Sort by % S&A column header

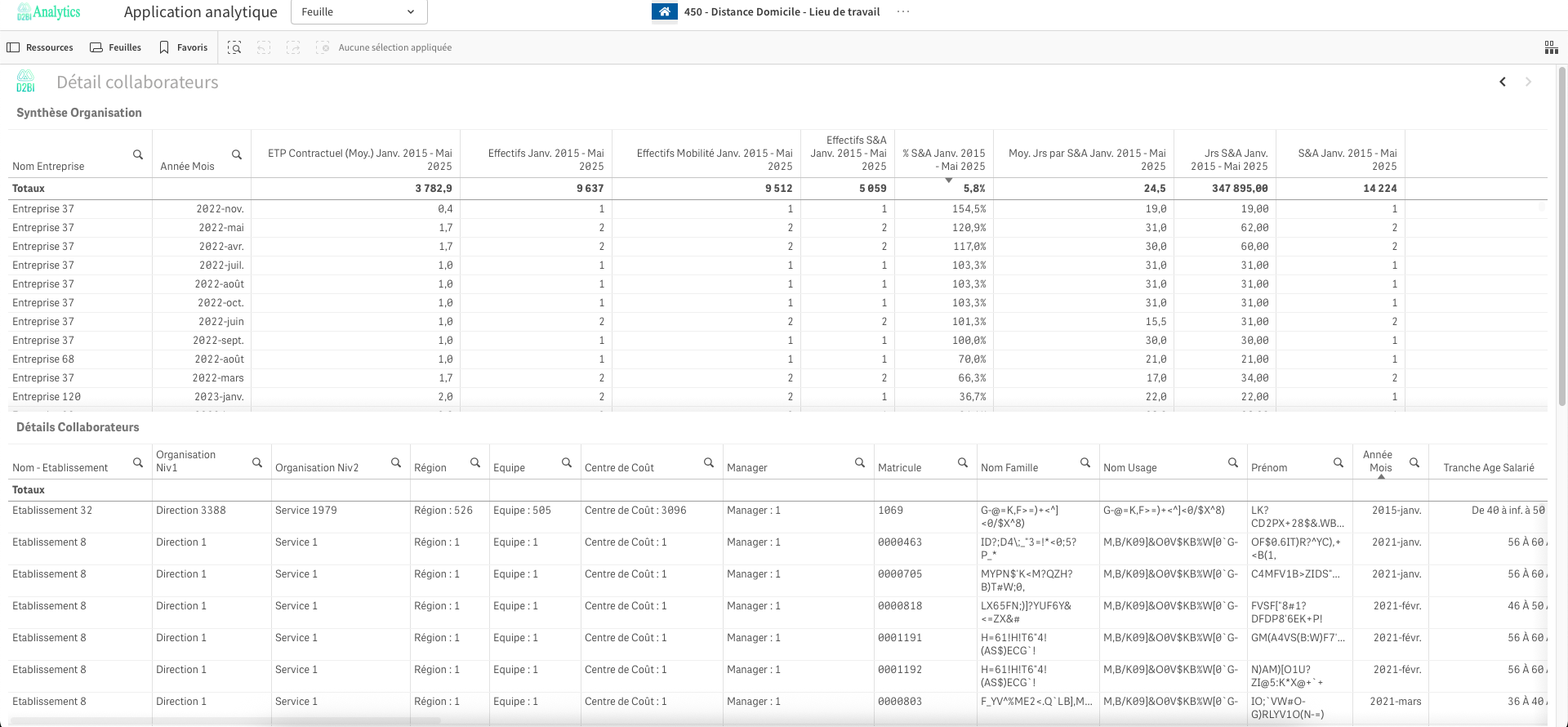(x=944, y=159)
